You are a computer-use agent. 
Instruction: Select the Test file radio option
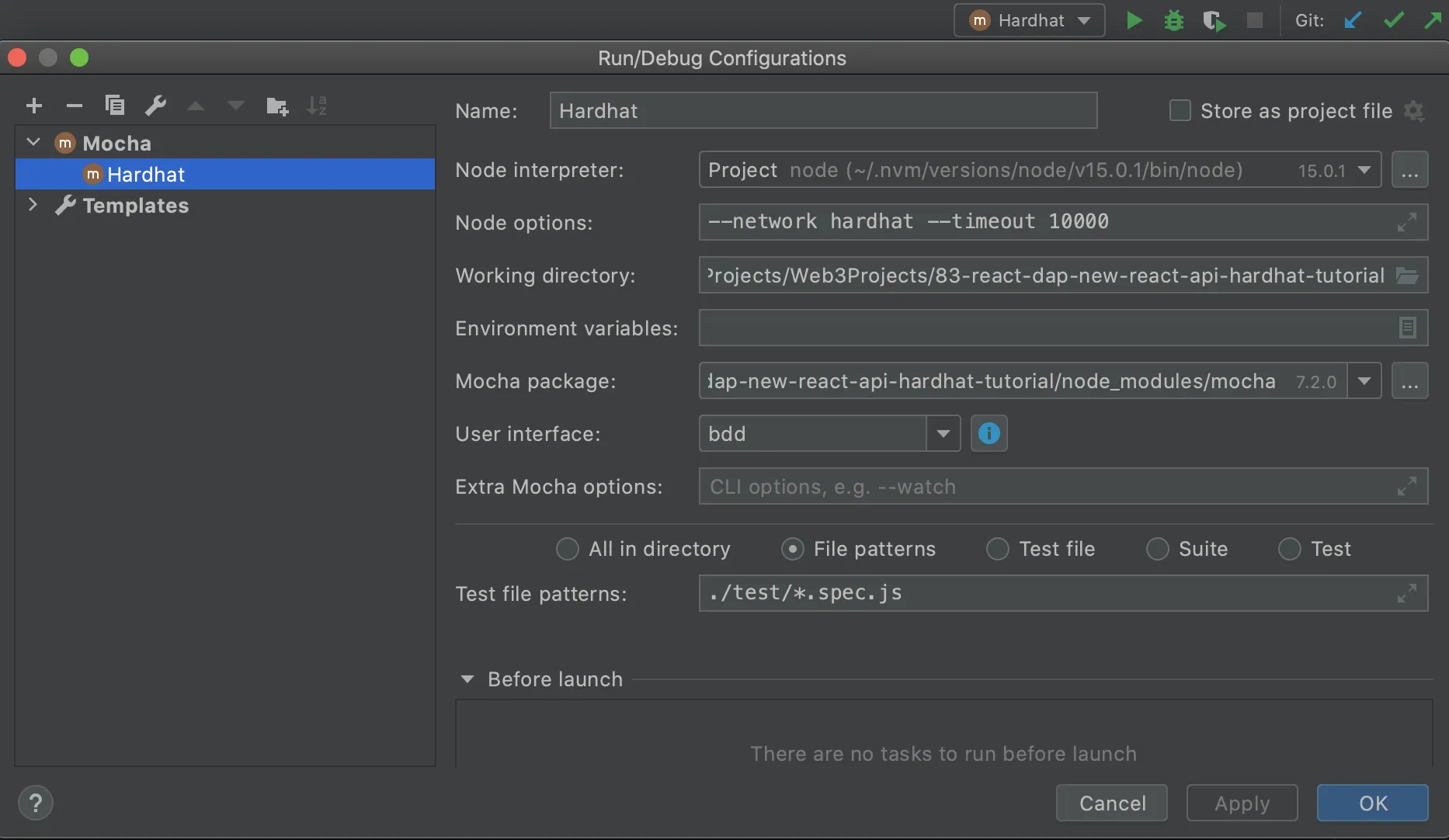click(998, 549)
